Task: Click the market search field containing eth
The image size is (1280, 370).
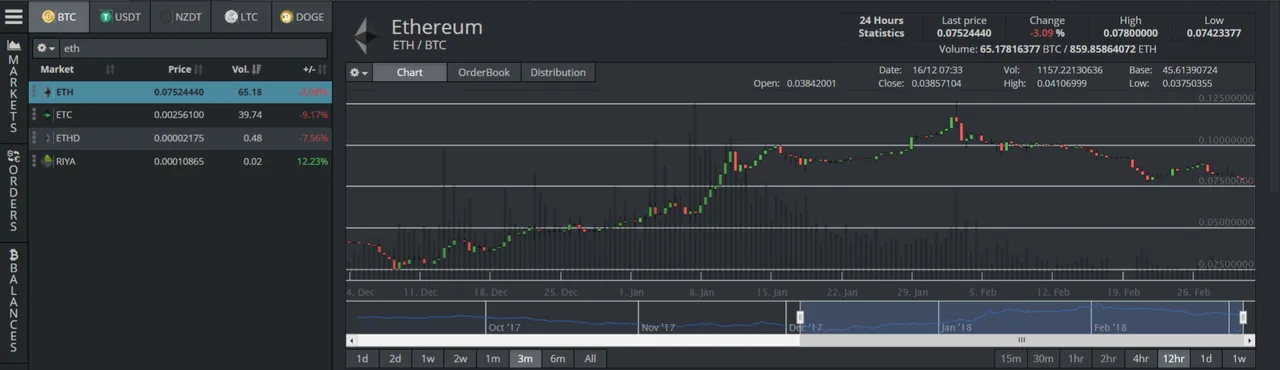Action: click(x=193, y=48)
